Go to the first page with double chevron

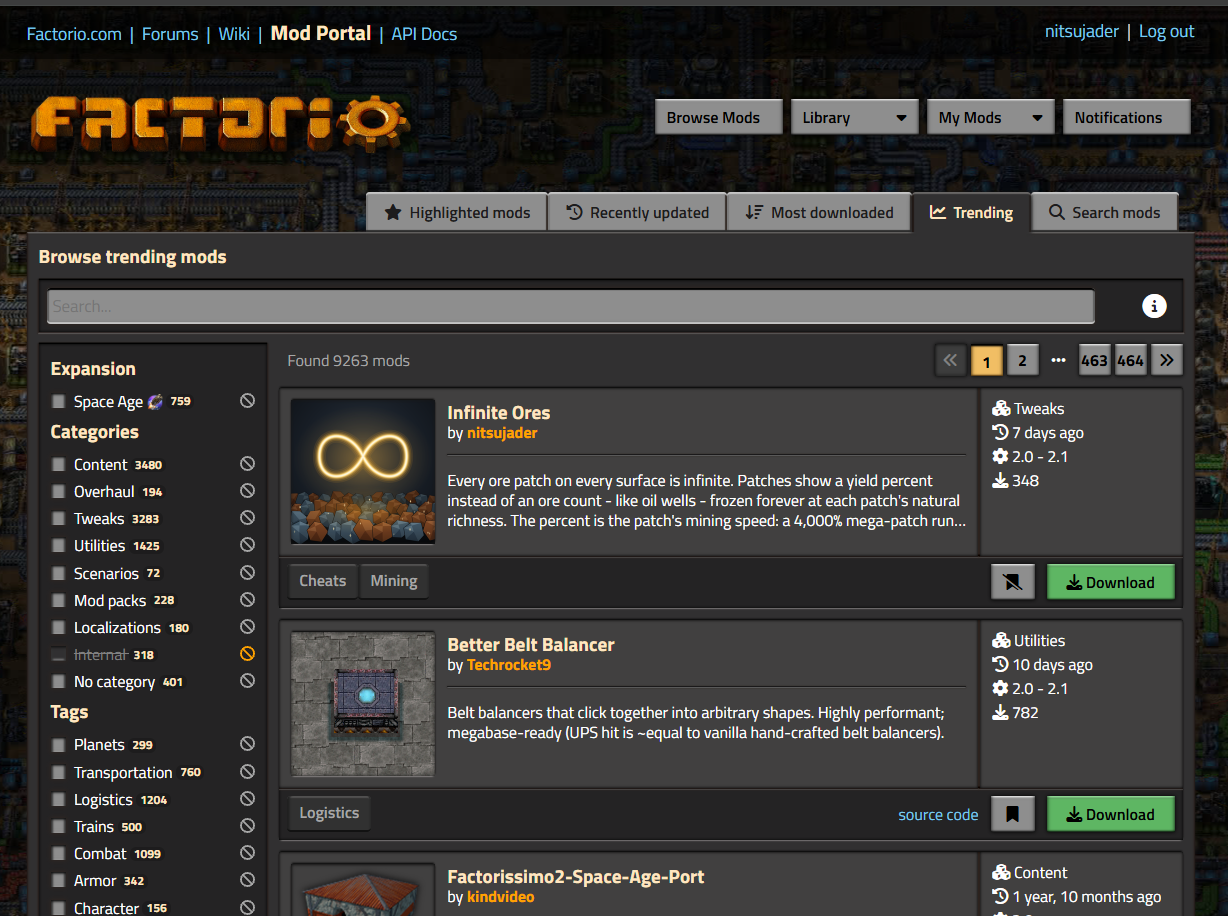tap(950, 360)
